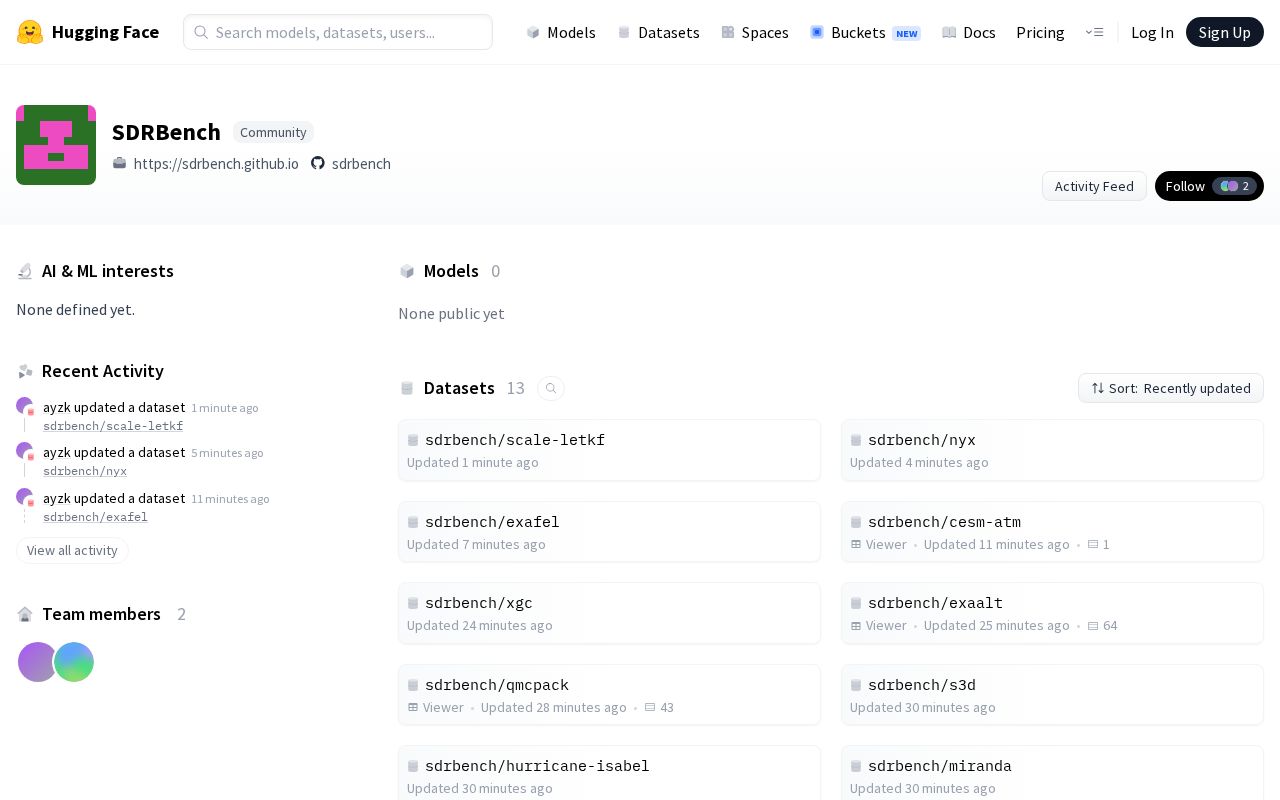The height and width of the screenshot is (800, 1280).
Task: Open the Activity Feed
Action: coord(1094,186)
